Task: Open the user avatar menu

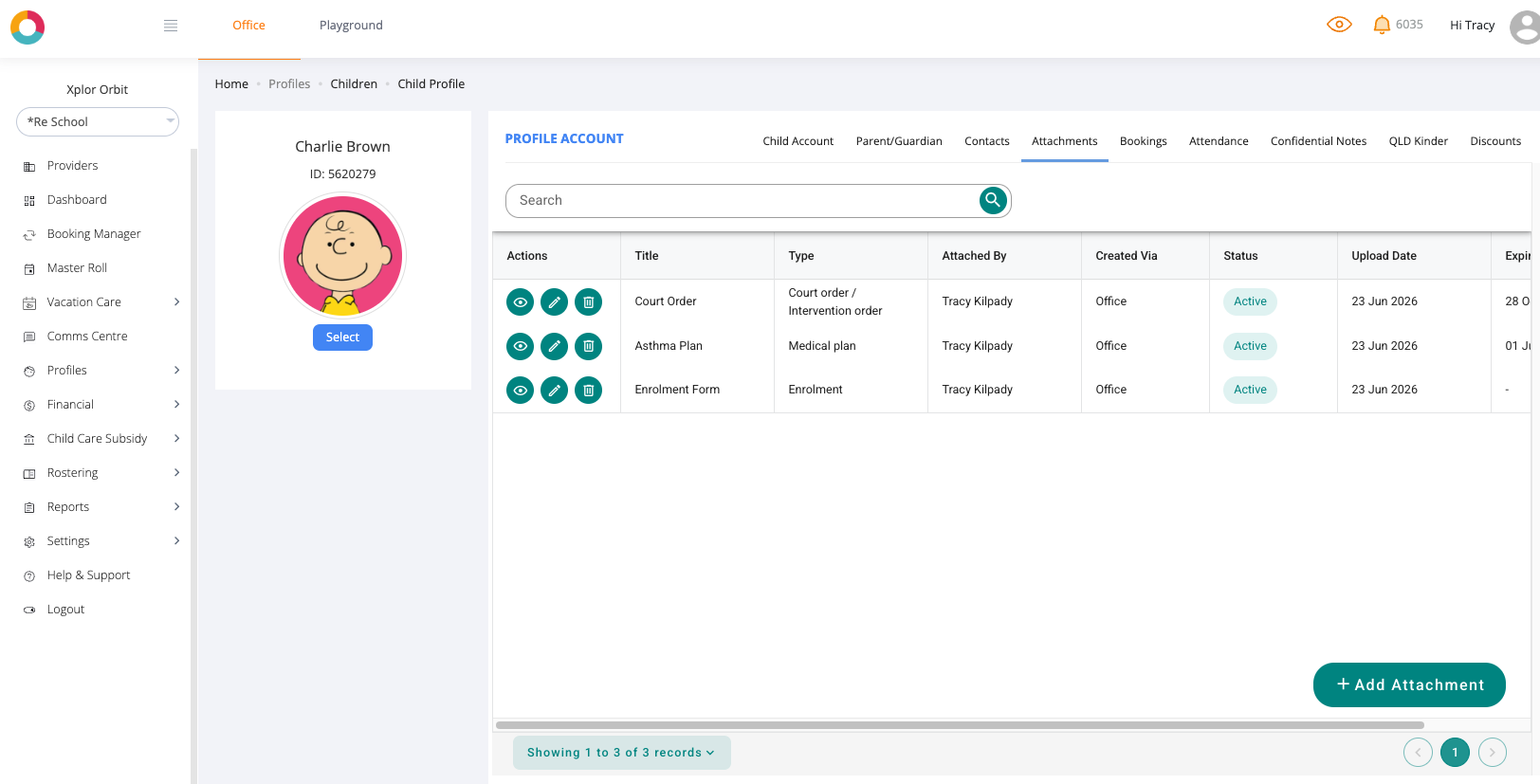Action: point(1525,27)
